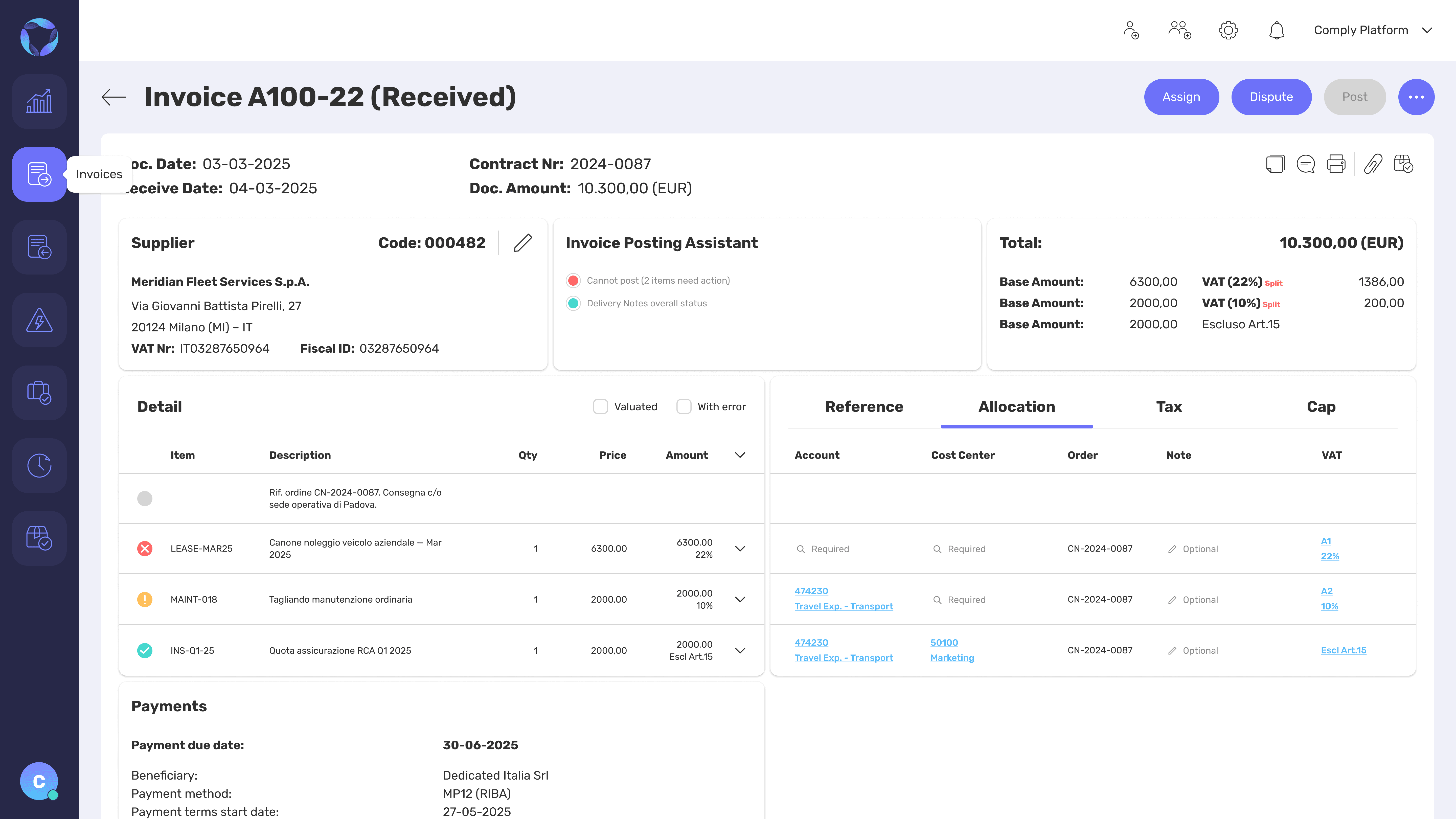The width and height of the screenshot is (1456, 819).
Task: Expand the INS-Q1-25 row chevron
Action: 740,651
